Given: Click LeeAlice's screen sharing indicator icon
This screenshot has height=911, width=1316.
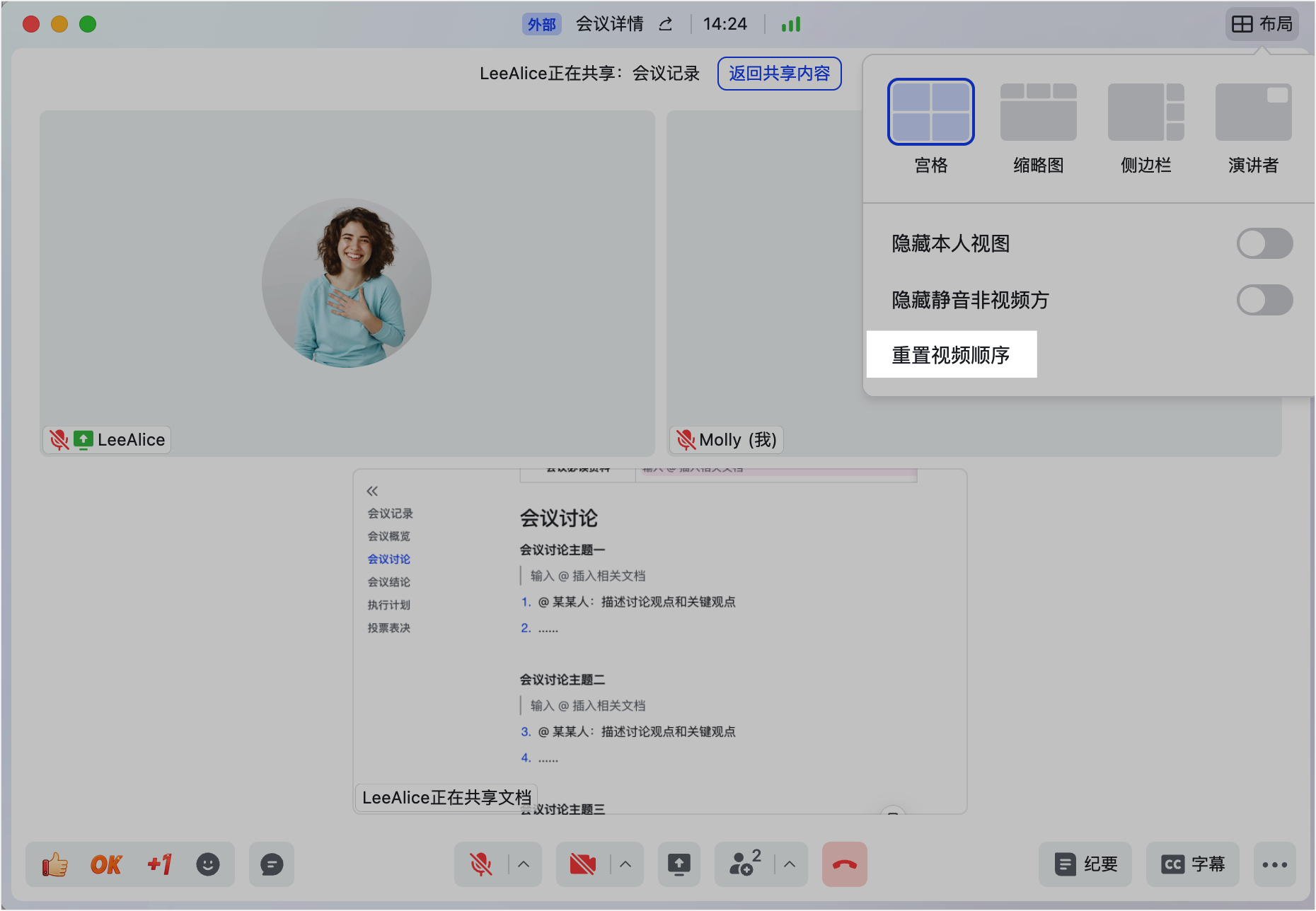Looking at the screenshot, I should (x=83, y=440).
